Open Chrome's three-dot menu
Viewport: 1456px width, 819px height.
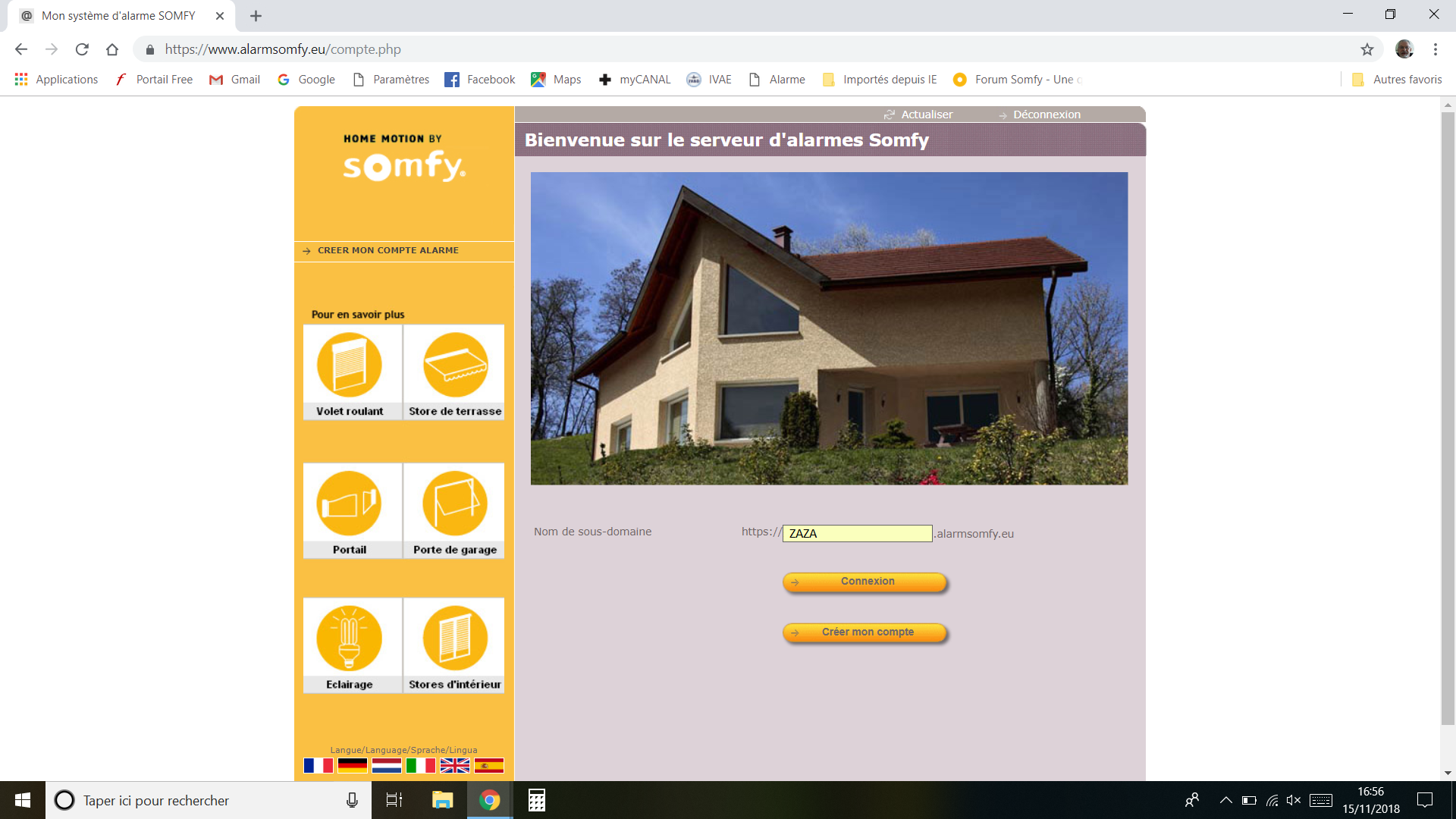(1435, 49)
